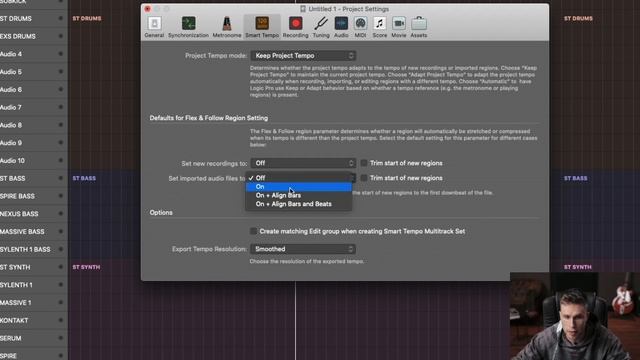Click the ST BASS region label on right
This screenshot has width=640, height=360.
coord(576,178)
